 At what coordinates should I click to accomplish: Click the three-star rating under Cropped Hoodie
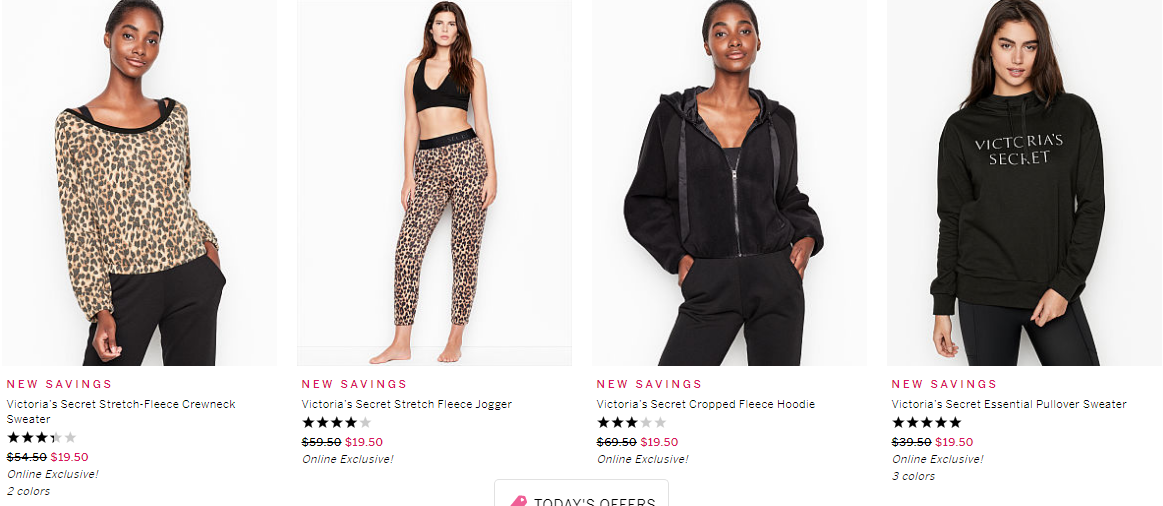631,423
